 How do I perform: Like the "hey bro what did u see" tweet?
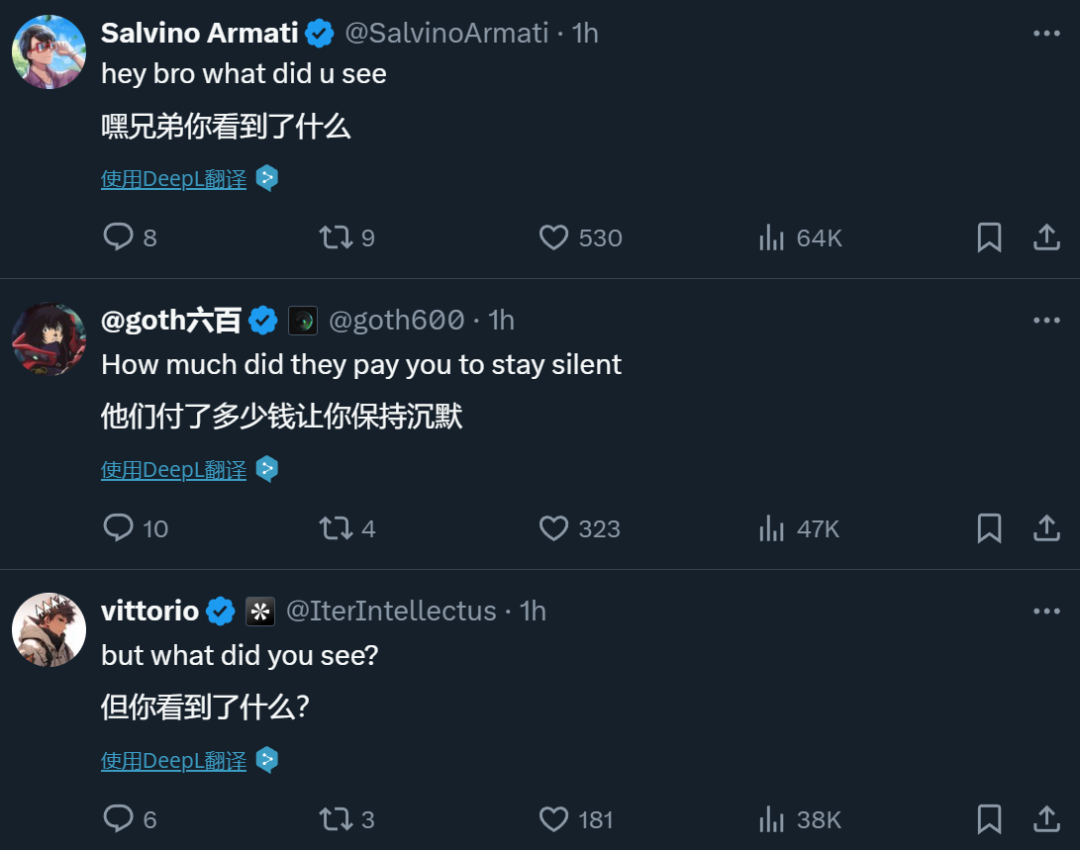pyautogui.click(x=554, y=237)
